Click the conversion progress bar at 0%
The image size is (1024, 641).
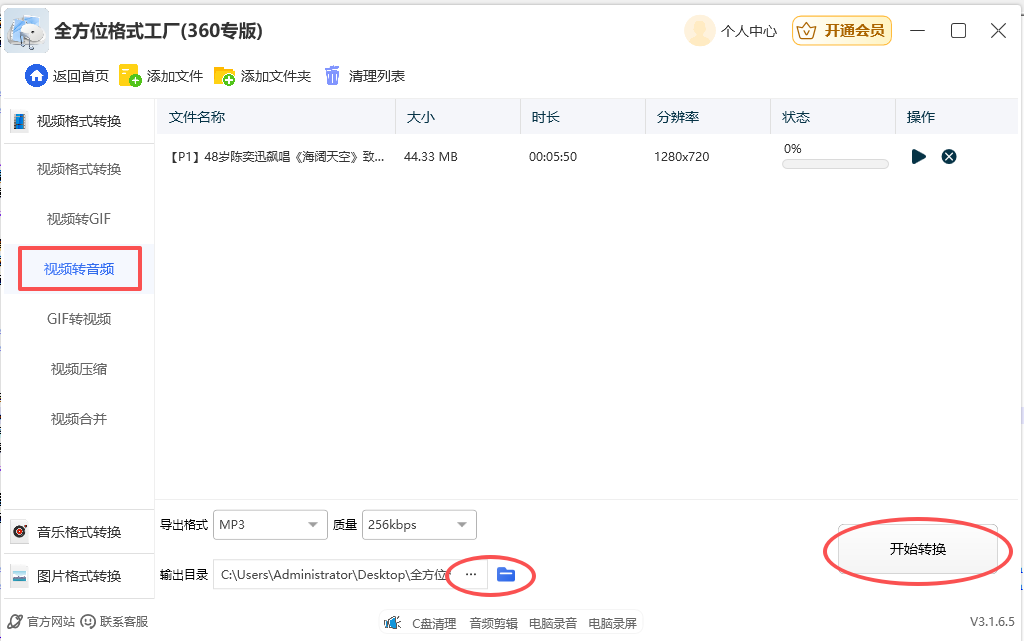point(834,164)
